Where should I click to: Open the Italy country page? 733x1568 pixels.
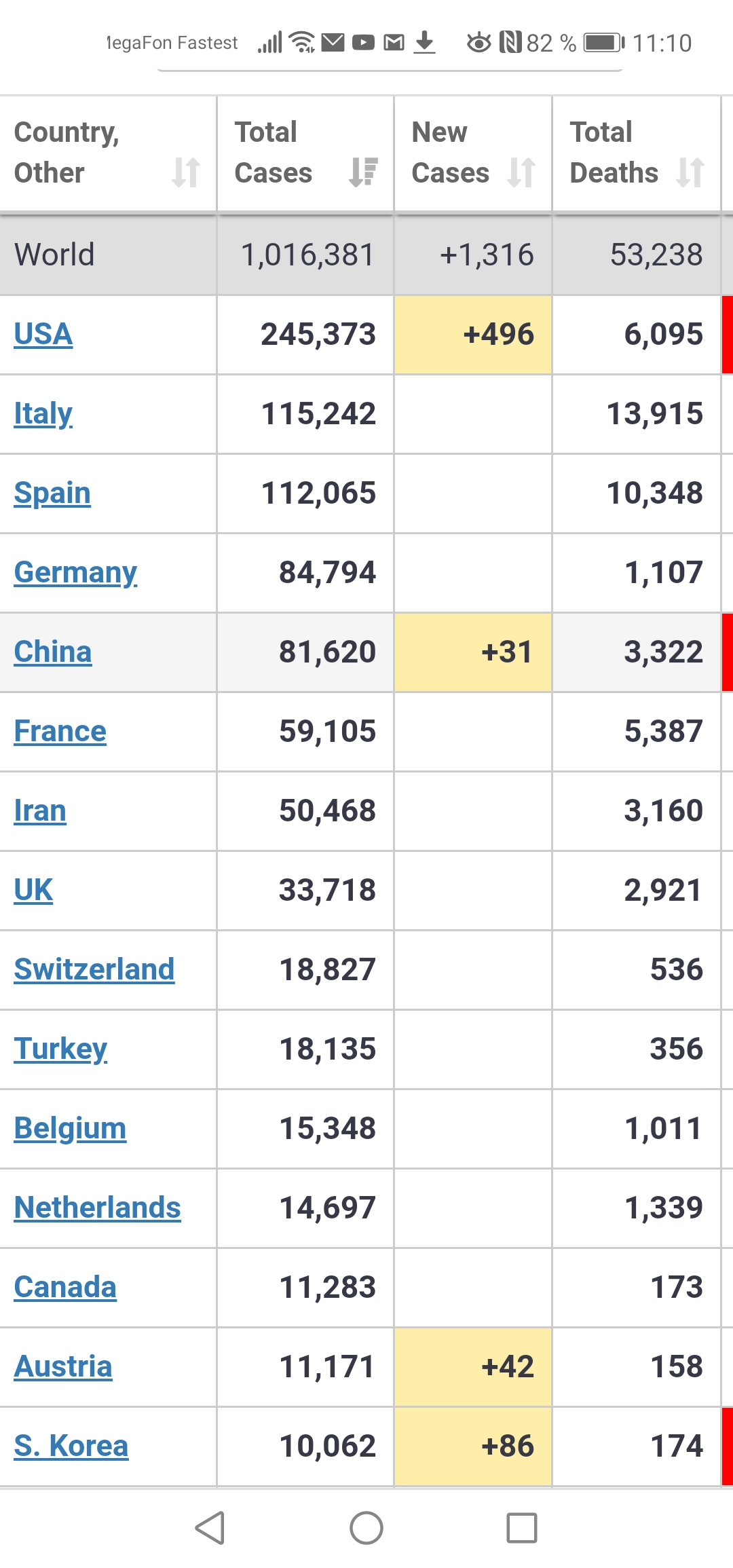[43, 414]
